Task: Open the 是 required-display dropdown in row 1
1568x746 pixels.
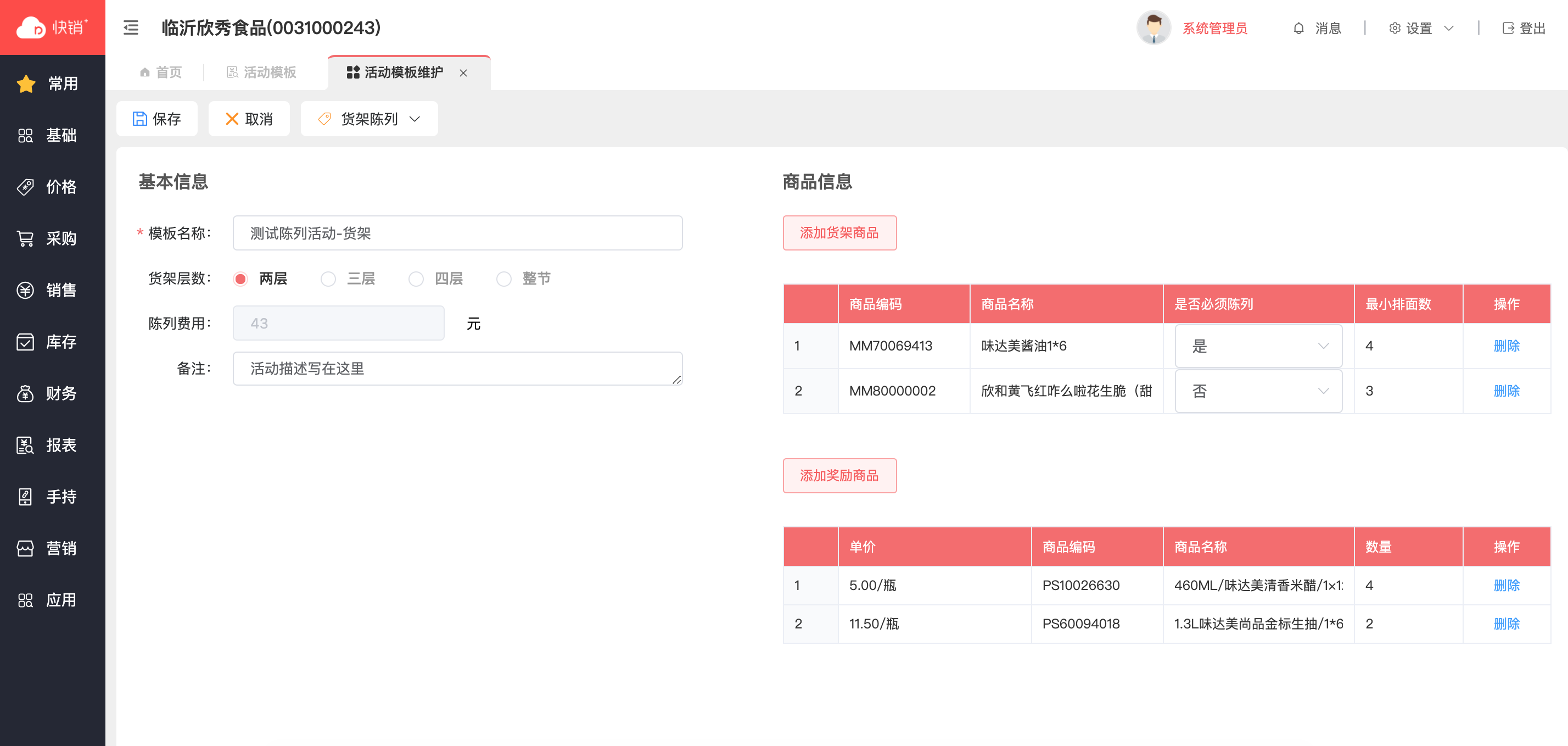Action: (1258, 346)
